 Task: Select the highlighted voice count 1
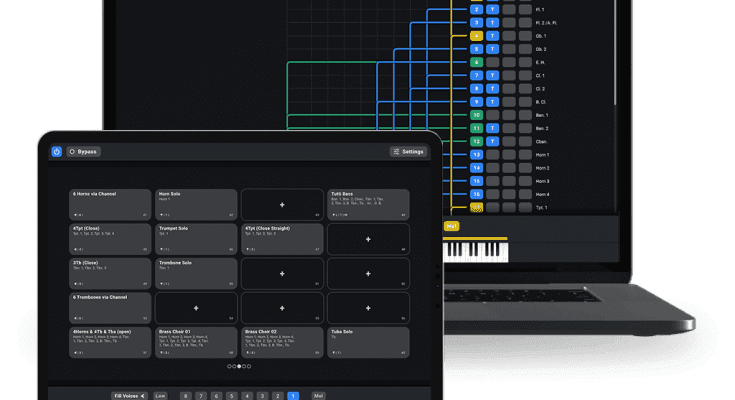click(292, 396)
